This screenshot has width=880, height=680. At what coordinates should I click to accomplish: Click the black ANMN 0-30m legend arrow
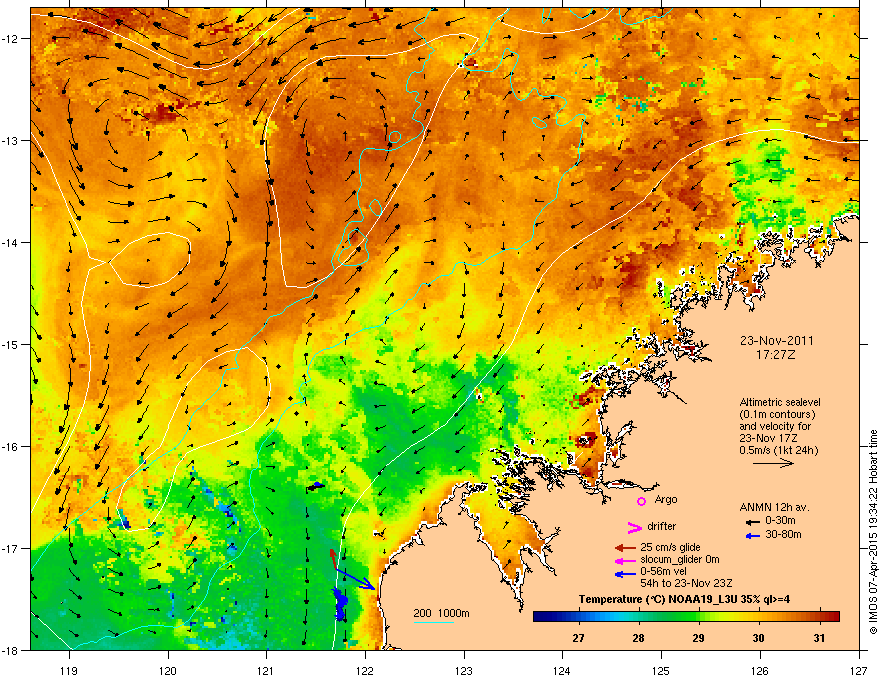pos(753,522)
